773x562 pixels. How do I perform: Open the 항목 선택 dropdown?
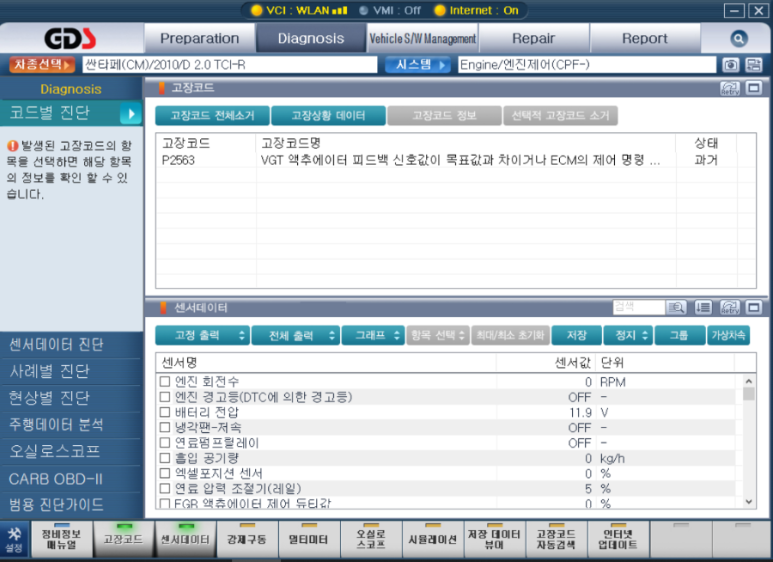click(x=437, y=336)
